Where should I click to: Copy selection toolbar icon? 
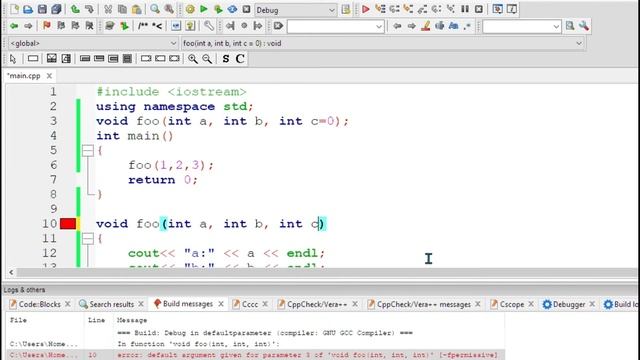click(122, 9)
